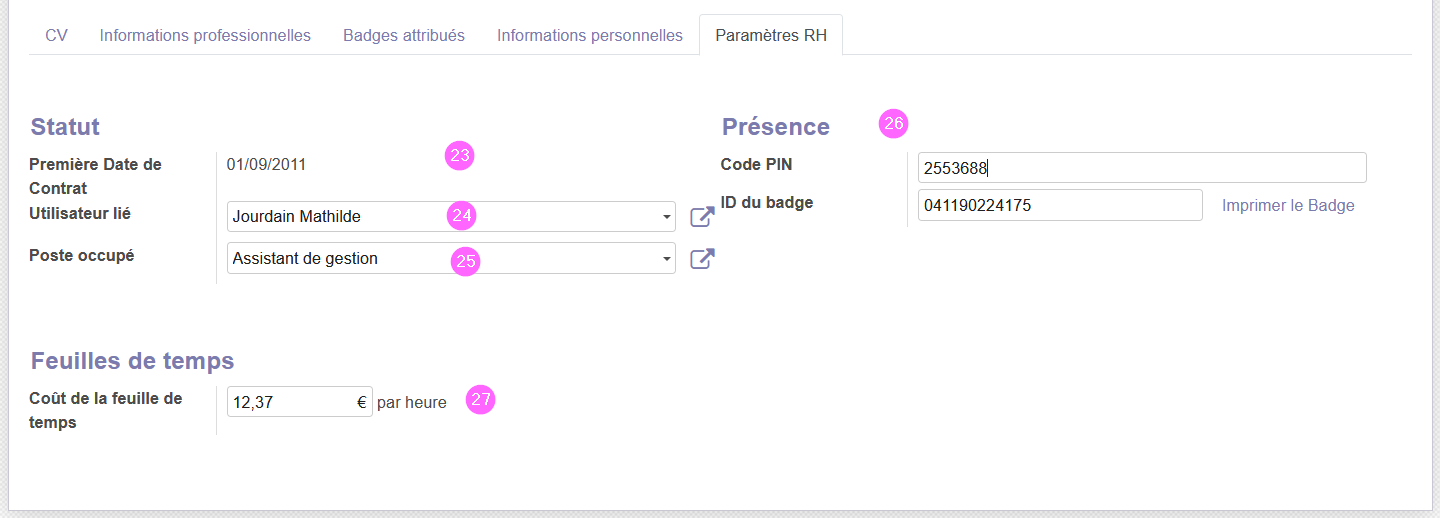The width and height of the screenshot is (1440, 518).
Task: Click pink annotation marker 23
Action: (x=460, y=155)
